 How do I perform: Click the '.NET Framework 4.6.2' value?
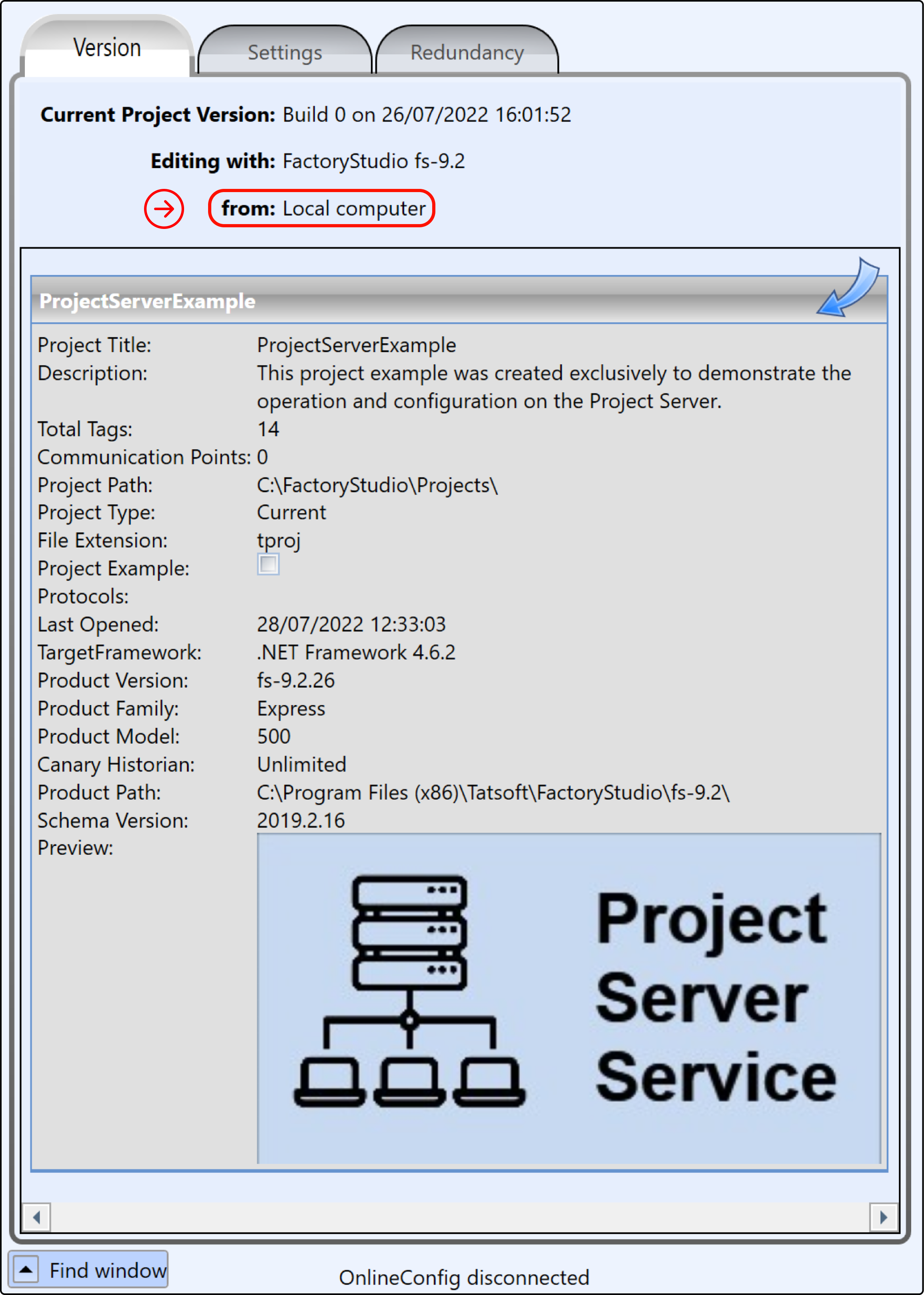pos(356,652)
